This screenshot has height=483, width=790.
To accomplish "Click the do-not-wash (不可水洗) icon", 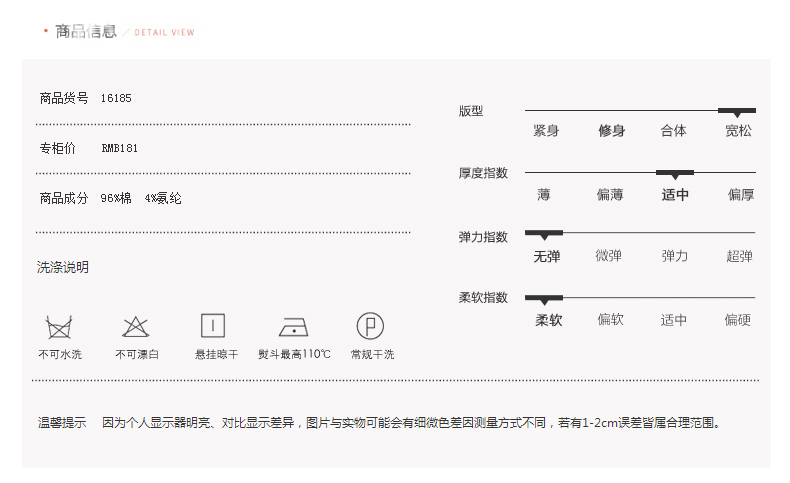I will tap(59, 327).
